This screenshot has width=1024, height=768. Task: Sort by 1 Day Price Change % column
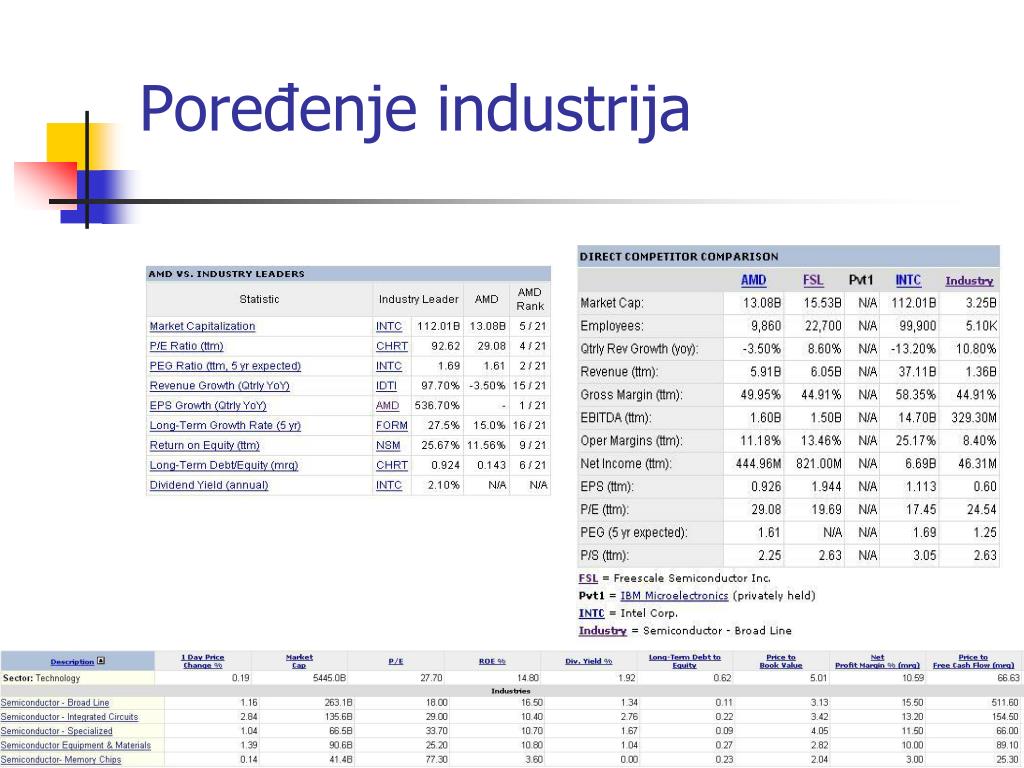tap(202, 661)
